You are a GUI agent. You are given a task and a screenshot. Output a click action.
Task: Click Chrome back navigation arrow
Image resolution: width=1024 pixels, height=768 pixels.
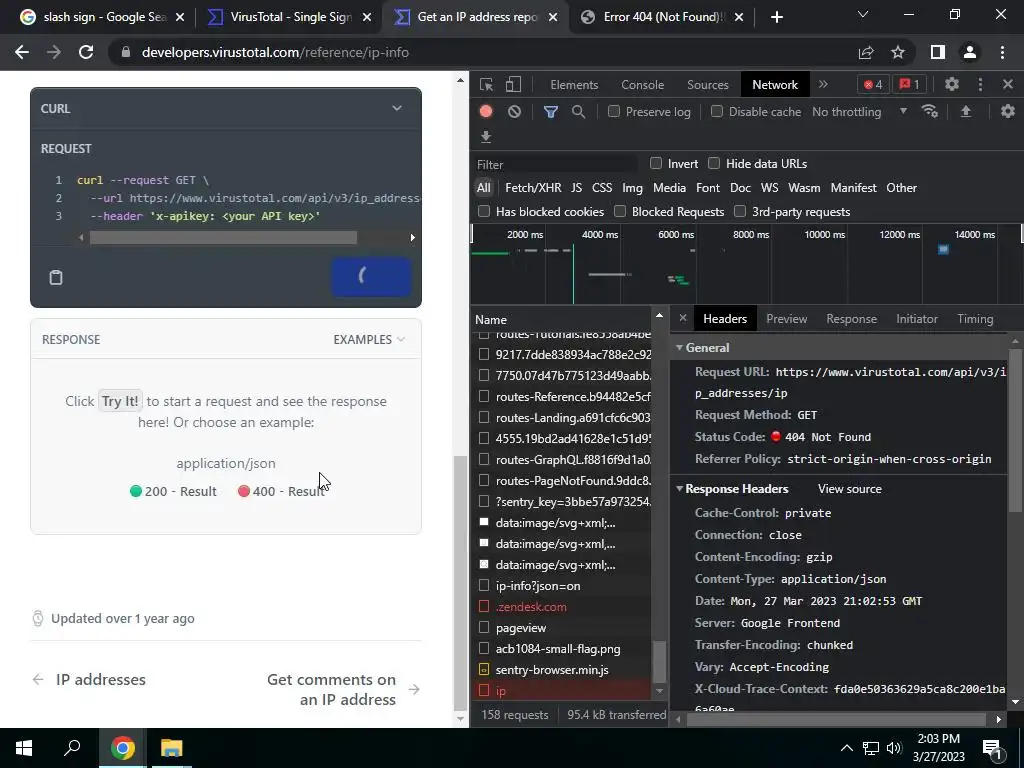point(22,52)
